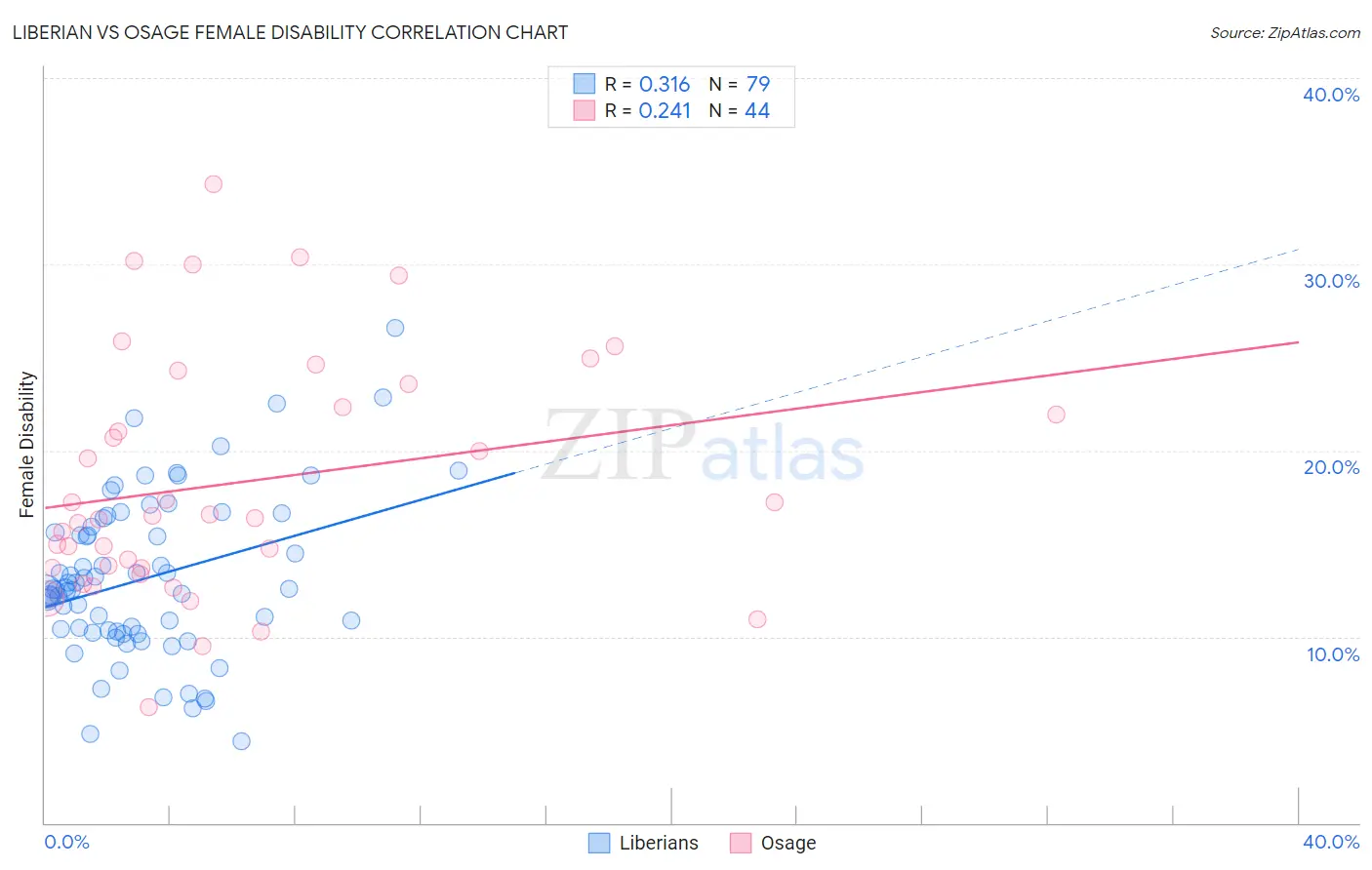Click the ZIPatlas watermark logo

click(704, 447)
